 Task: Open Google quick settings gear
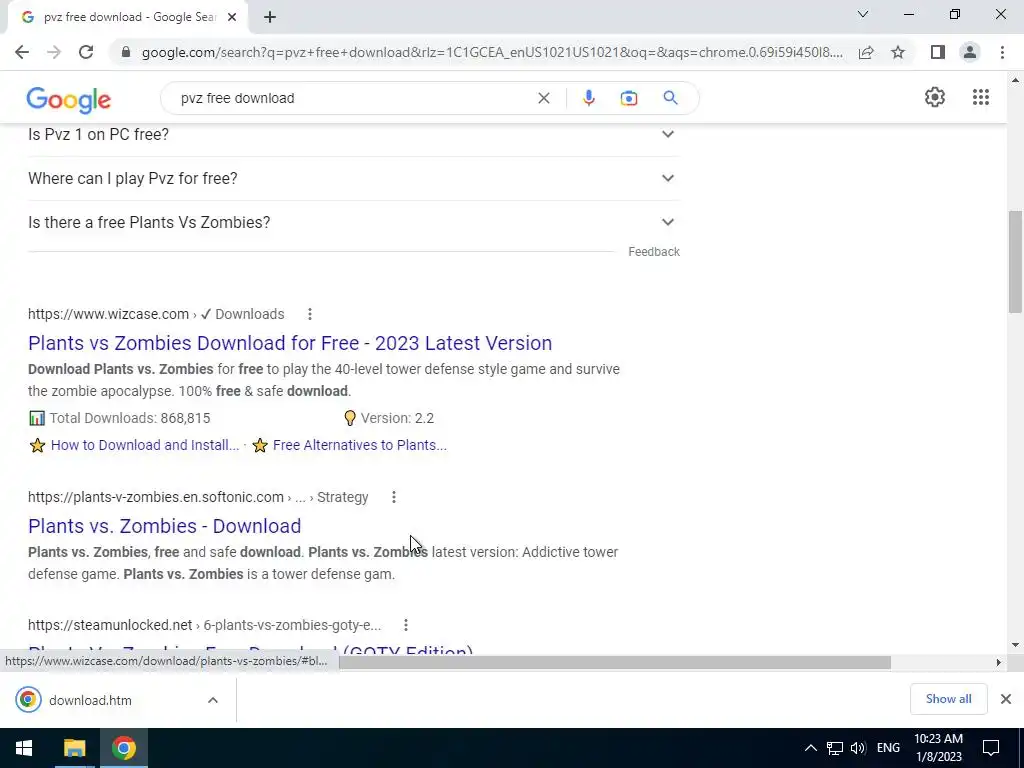tap(935, 97)
